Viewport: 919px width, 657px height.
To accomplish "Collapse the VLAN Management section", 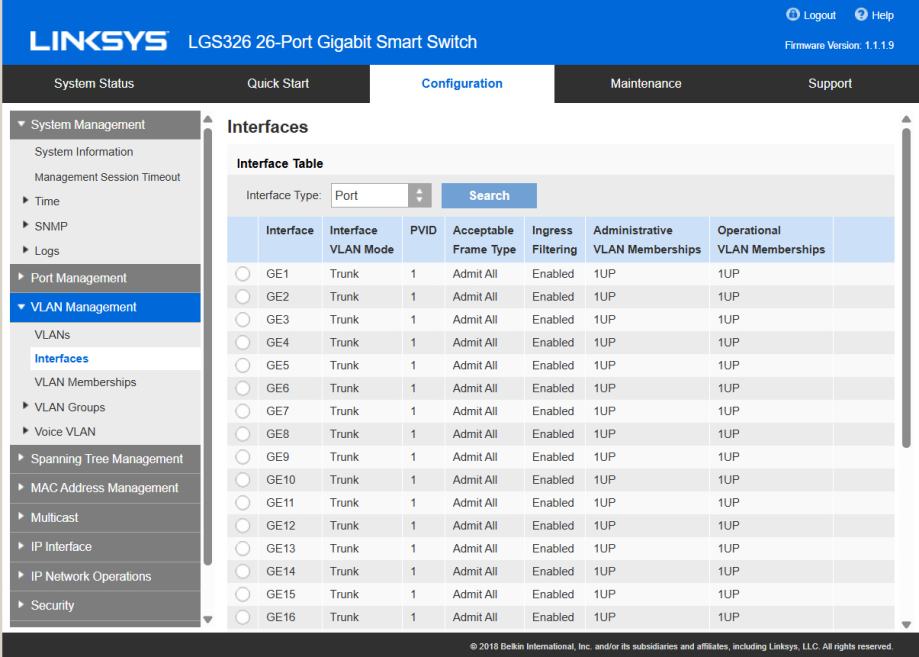I will [x=105, y=307].
